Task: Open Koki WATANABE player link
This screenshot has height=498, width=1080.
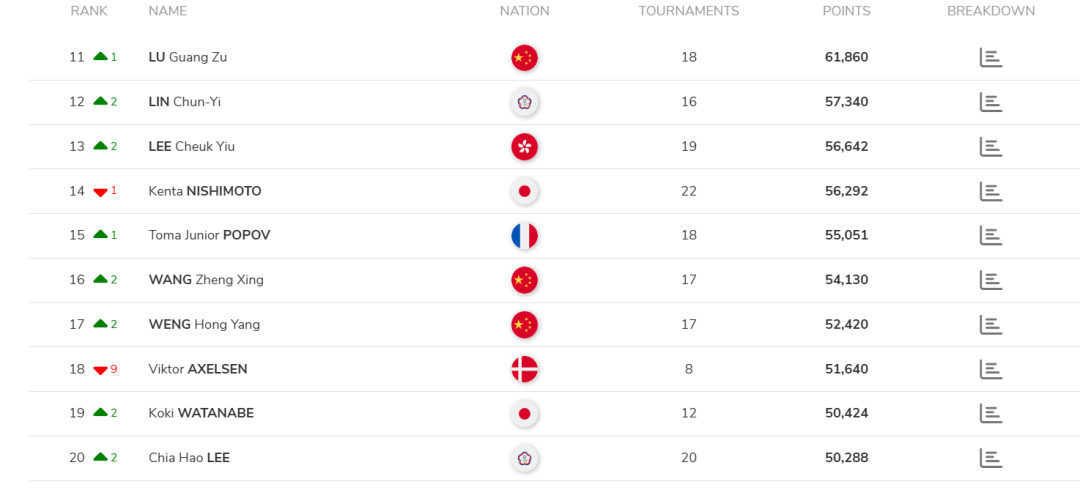Action: (x=201, y=413)
